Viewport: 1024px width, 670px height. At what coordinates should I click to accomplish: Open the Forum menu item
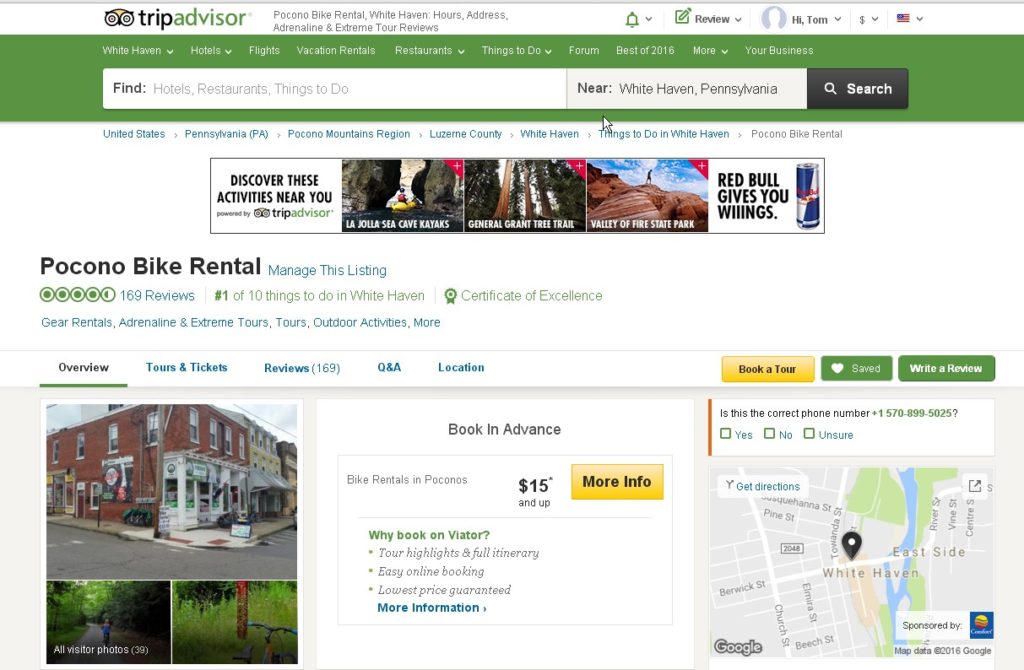tap(584, 50)
